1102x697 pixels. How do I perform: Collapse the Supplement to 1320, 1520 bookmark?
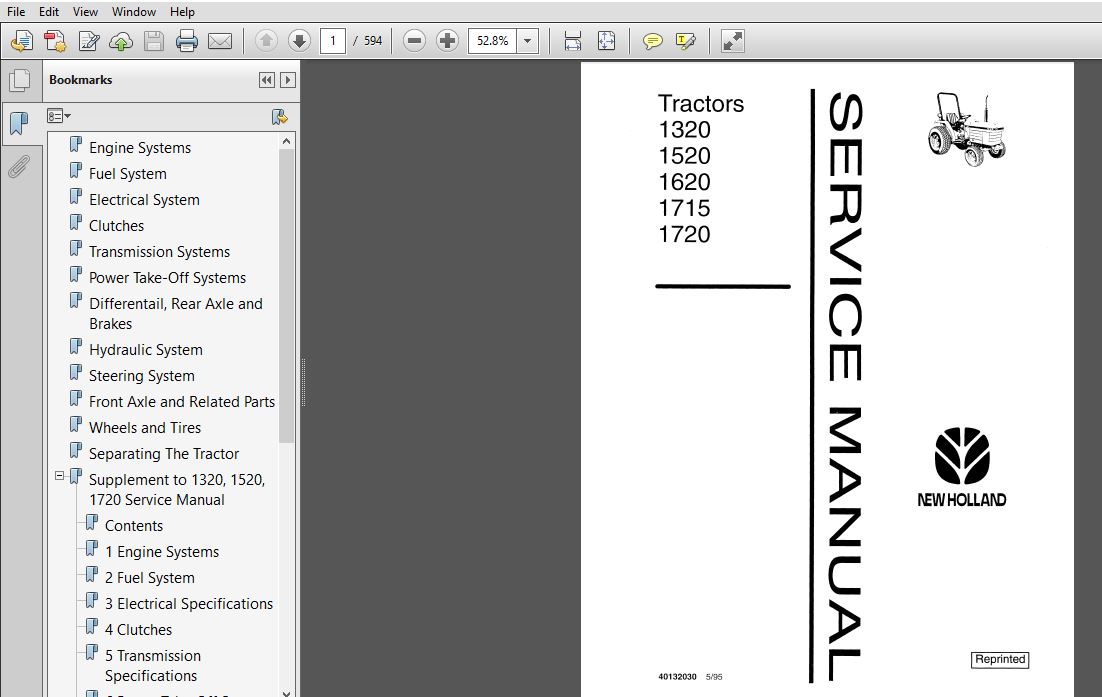[60, 476]
